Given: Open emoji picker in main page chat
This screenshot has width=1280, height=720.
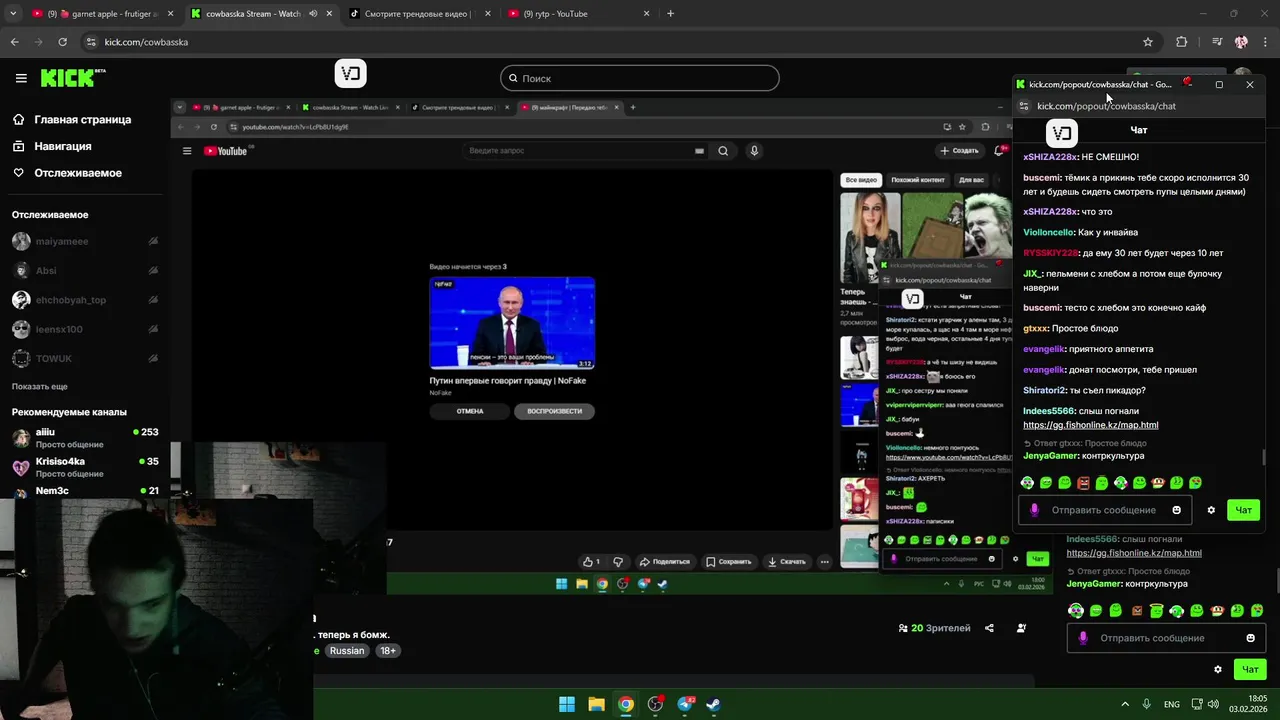Looking at the screenshot, I should pos(1250,638).
